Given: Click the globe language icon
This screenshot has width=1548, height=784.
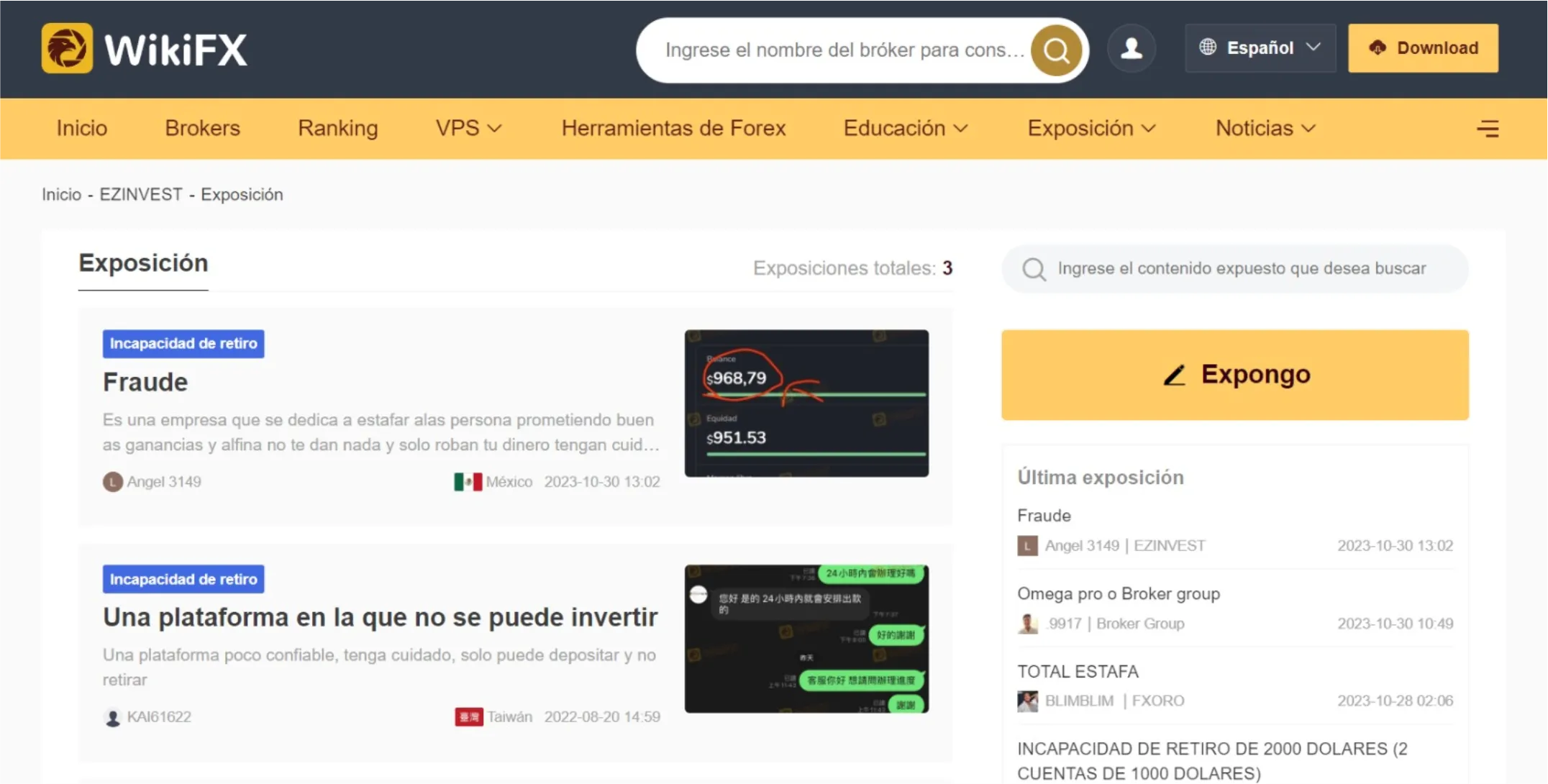Looking at the screenshot, I should point(1208,47).
